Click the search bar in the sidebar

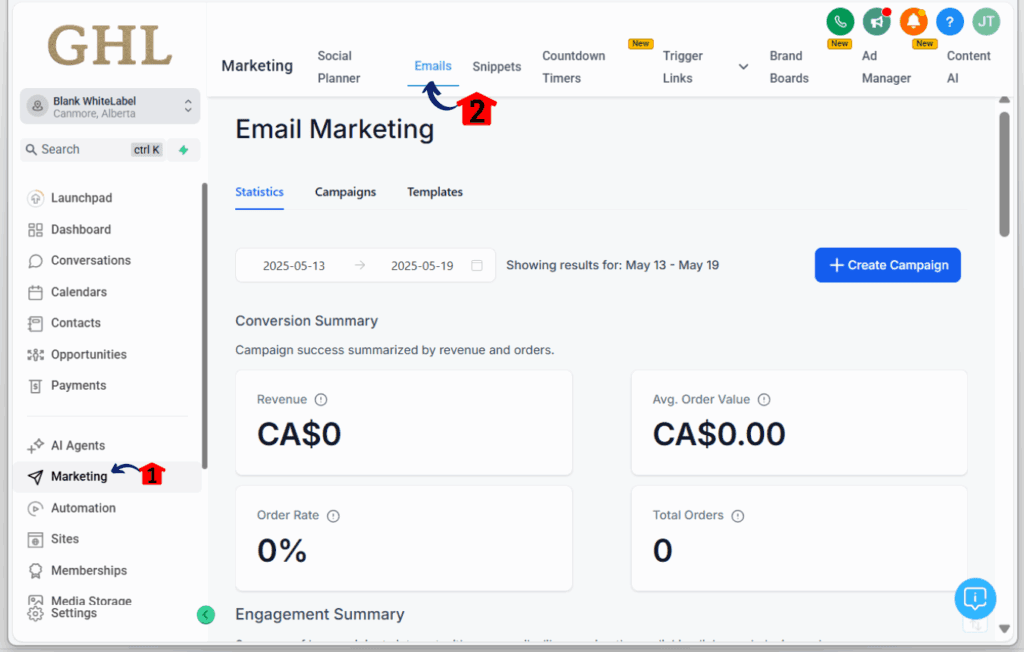click(90, 149)
